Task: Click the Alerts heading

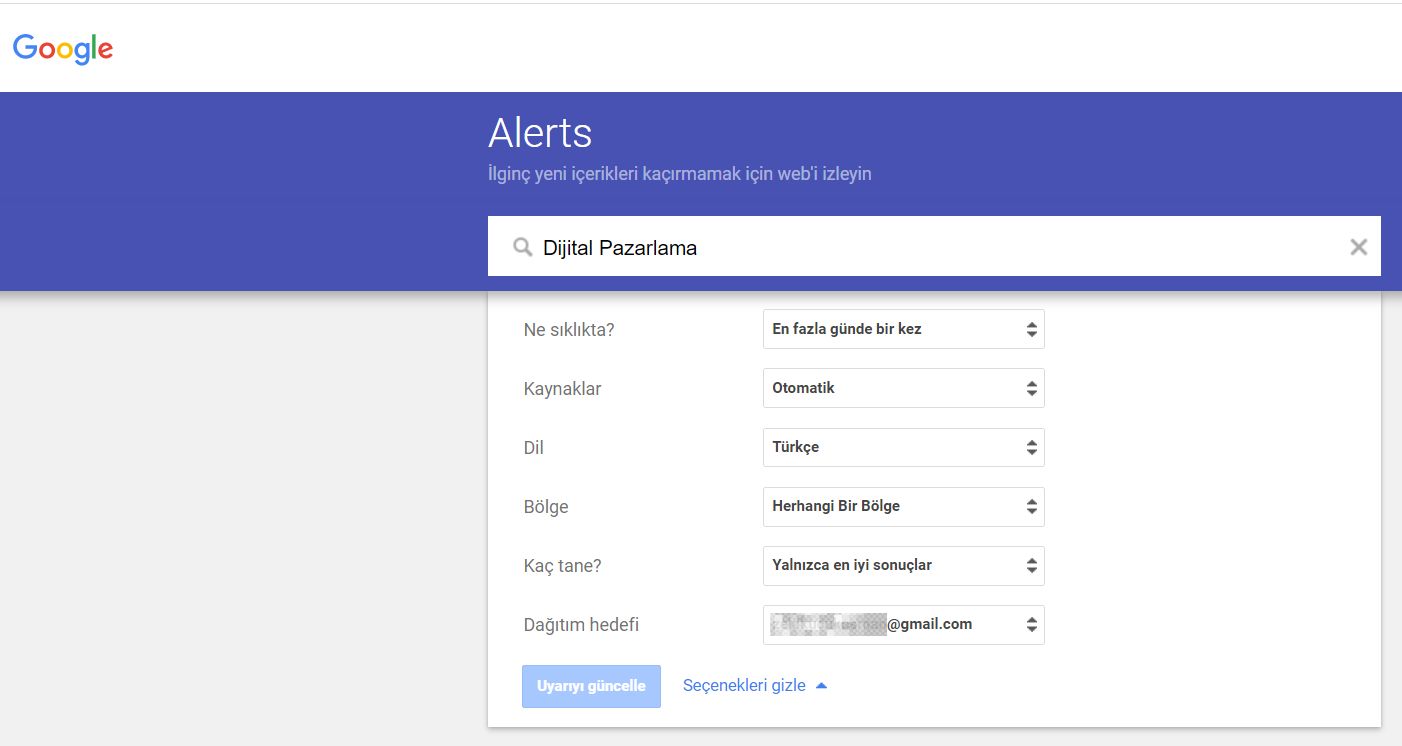Action: (x=540, y=133)
